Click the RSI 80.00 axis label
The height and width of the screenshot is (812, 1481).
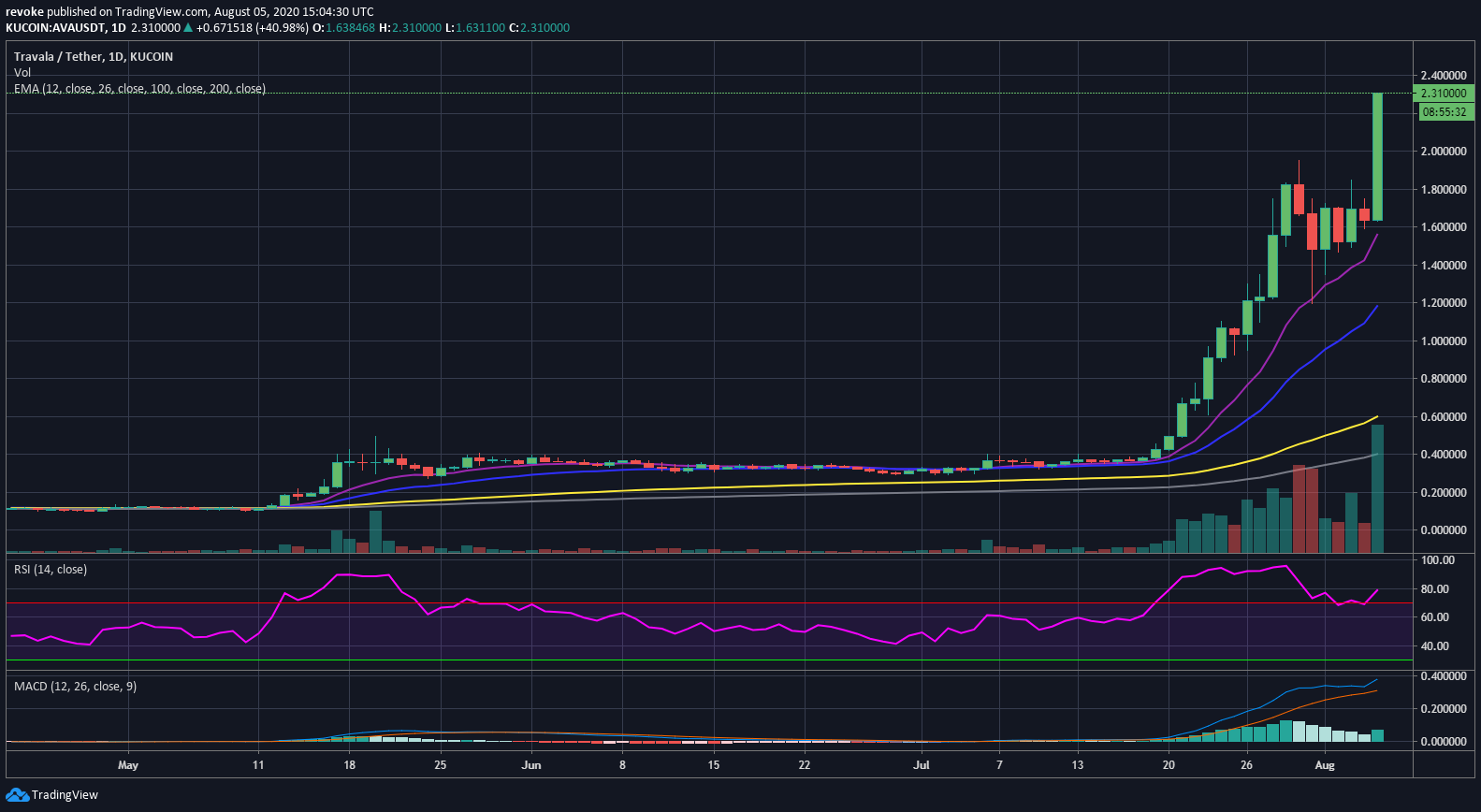pyautogui.click(x=1435, y=589)
